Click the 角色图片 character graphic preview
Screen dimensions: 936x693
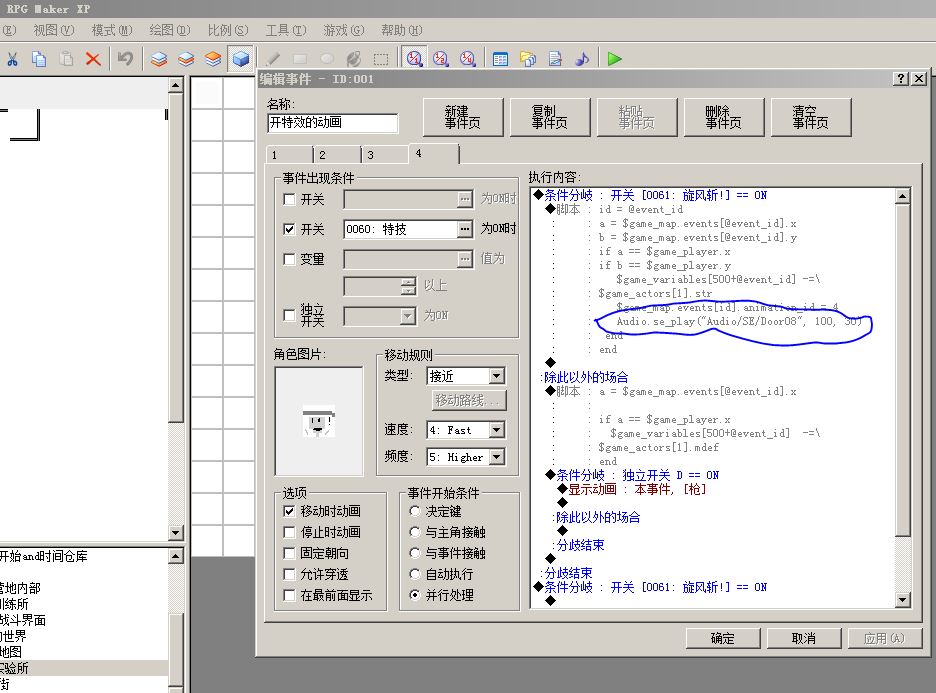319,421
